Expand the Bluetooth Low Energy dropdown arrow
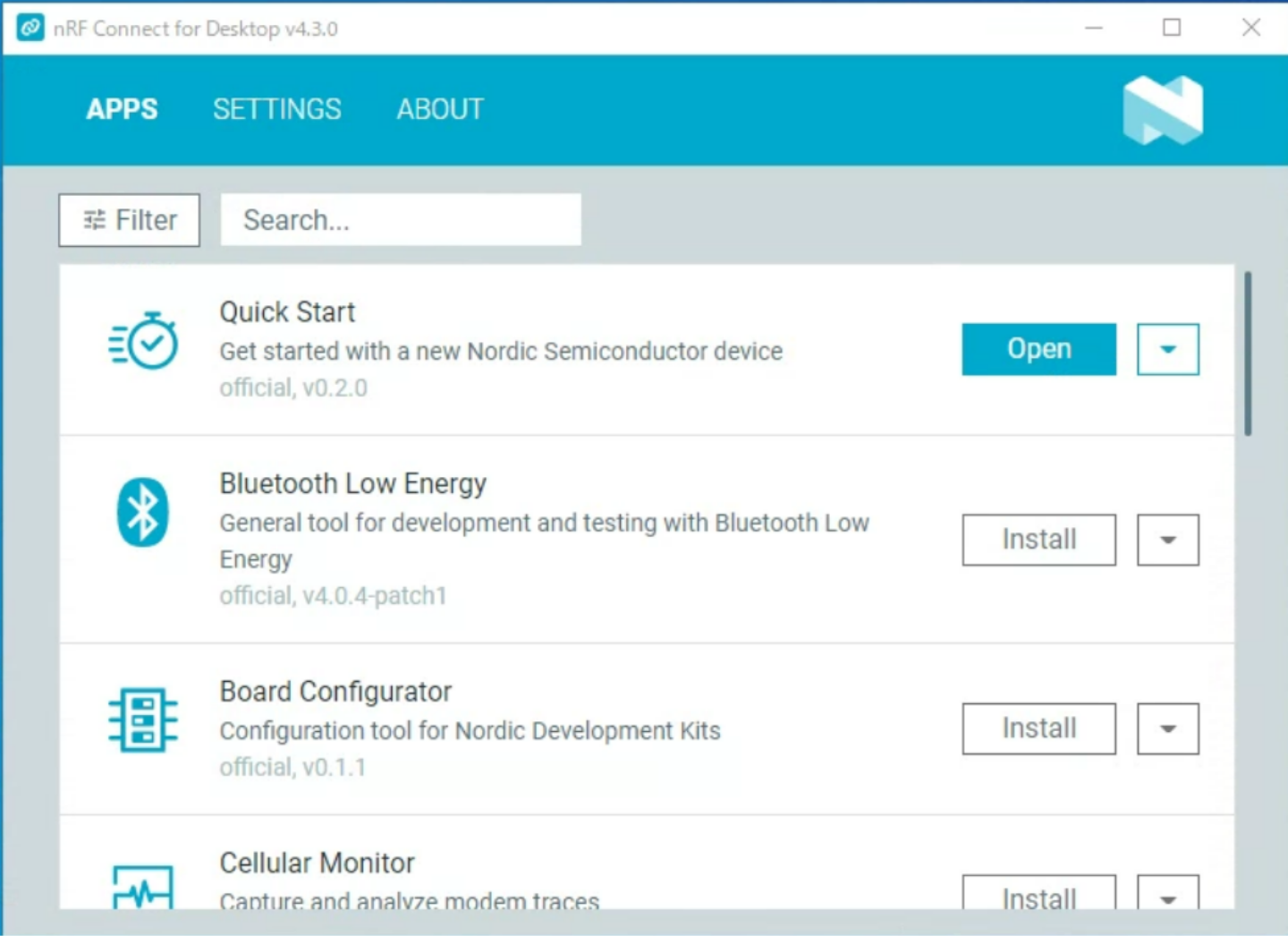The width and height of the screenshot is (1288, 936). (1167, 540)
